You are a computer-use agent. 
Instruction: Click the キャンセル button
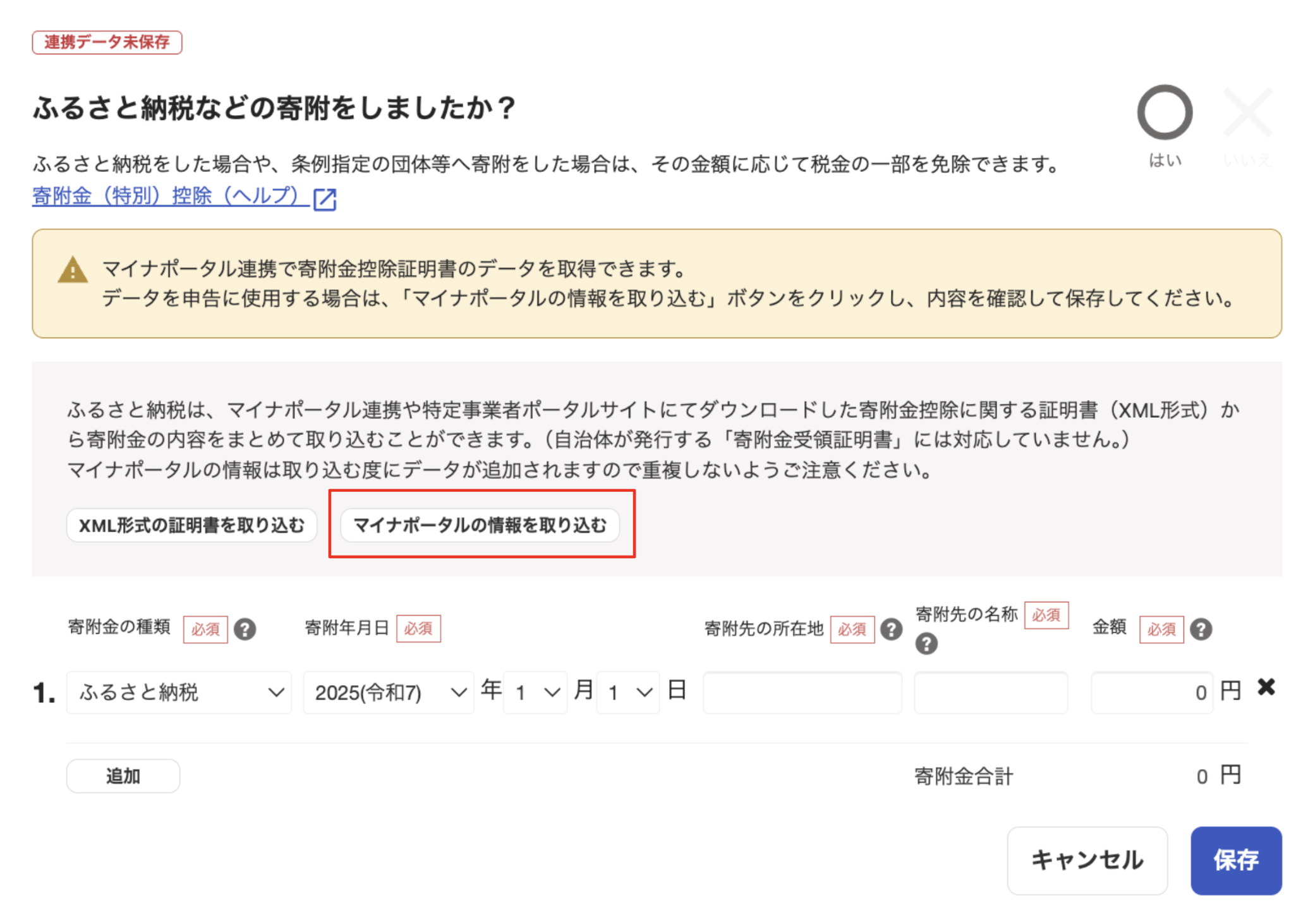[1087, 860]
